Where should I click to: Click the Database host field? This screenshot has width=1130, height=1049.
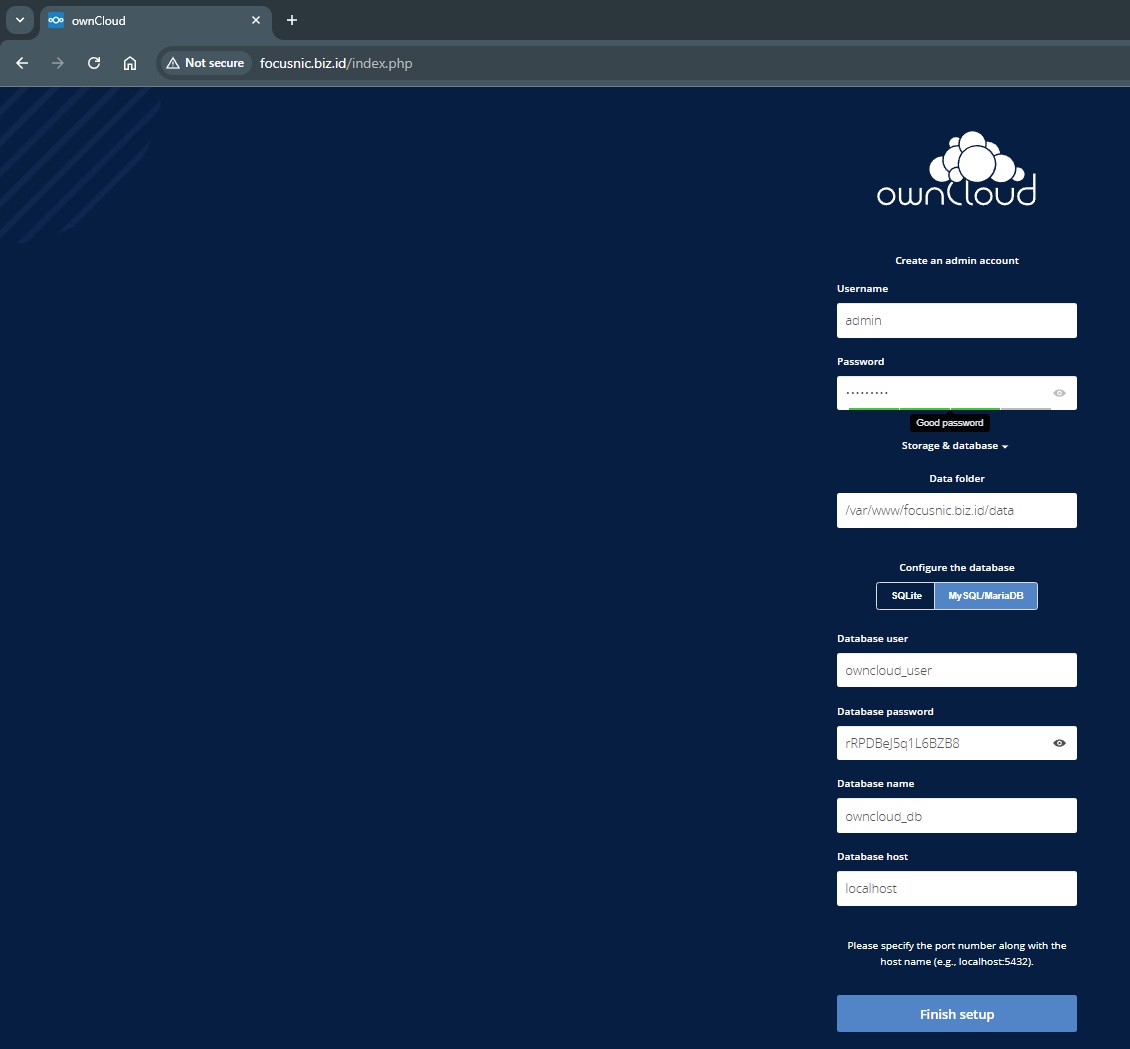956,888
